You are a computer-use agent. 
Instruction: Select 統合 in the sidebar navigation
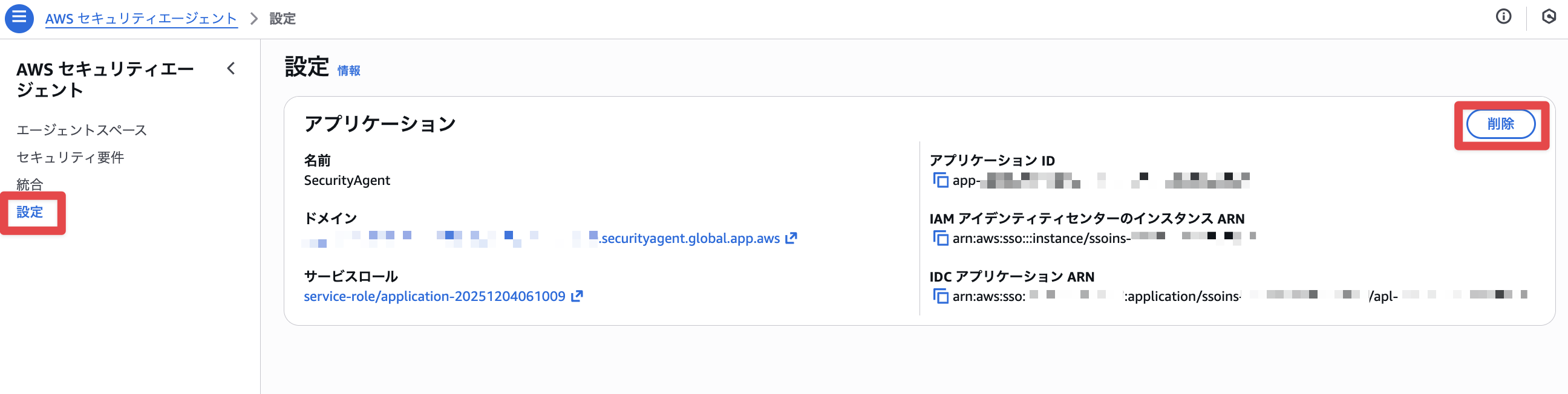(x=30, y=184)
